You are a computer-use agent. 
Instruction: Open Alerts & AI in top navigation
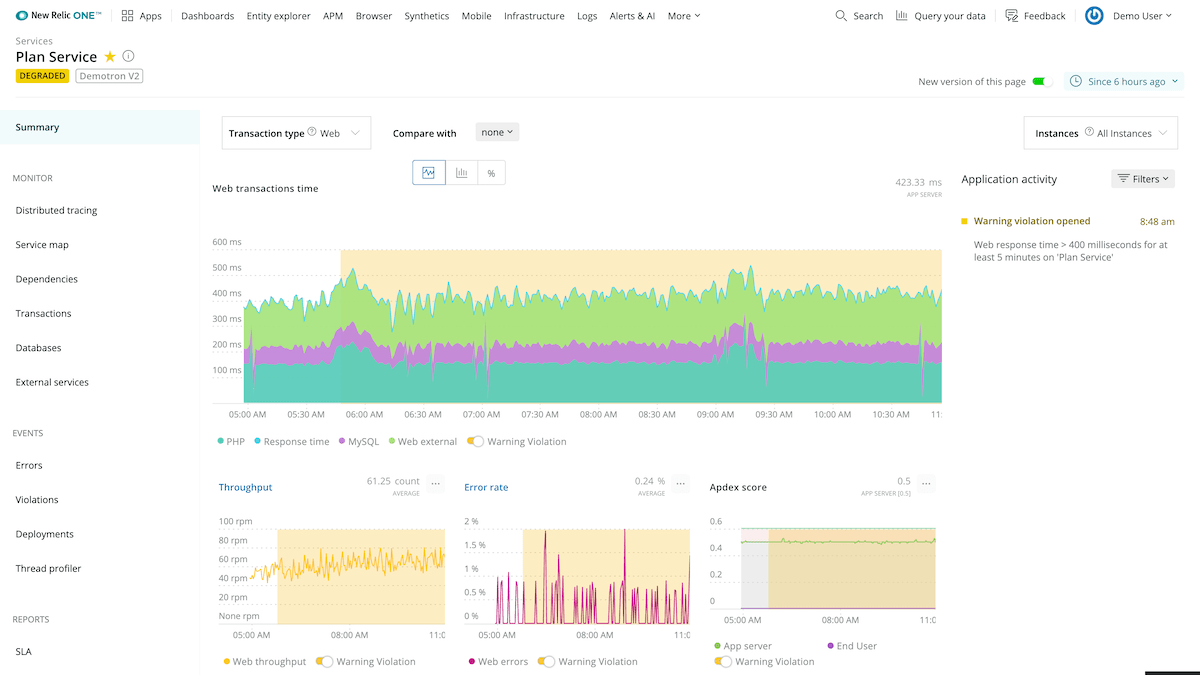point(633,16)
